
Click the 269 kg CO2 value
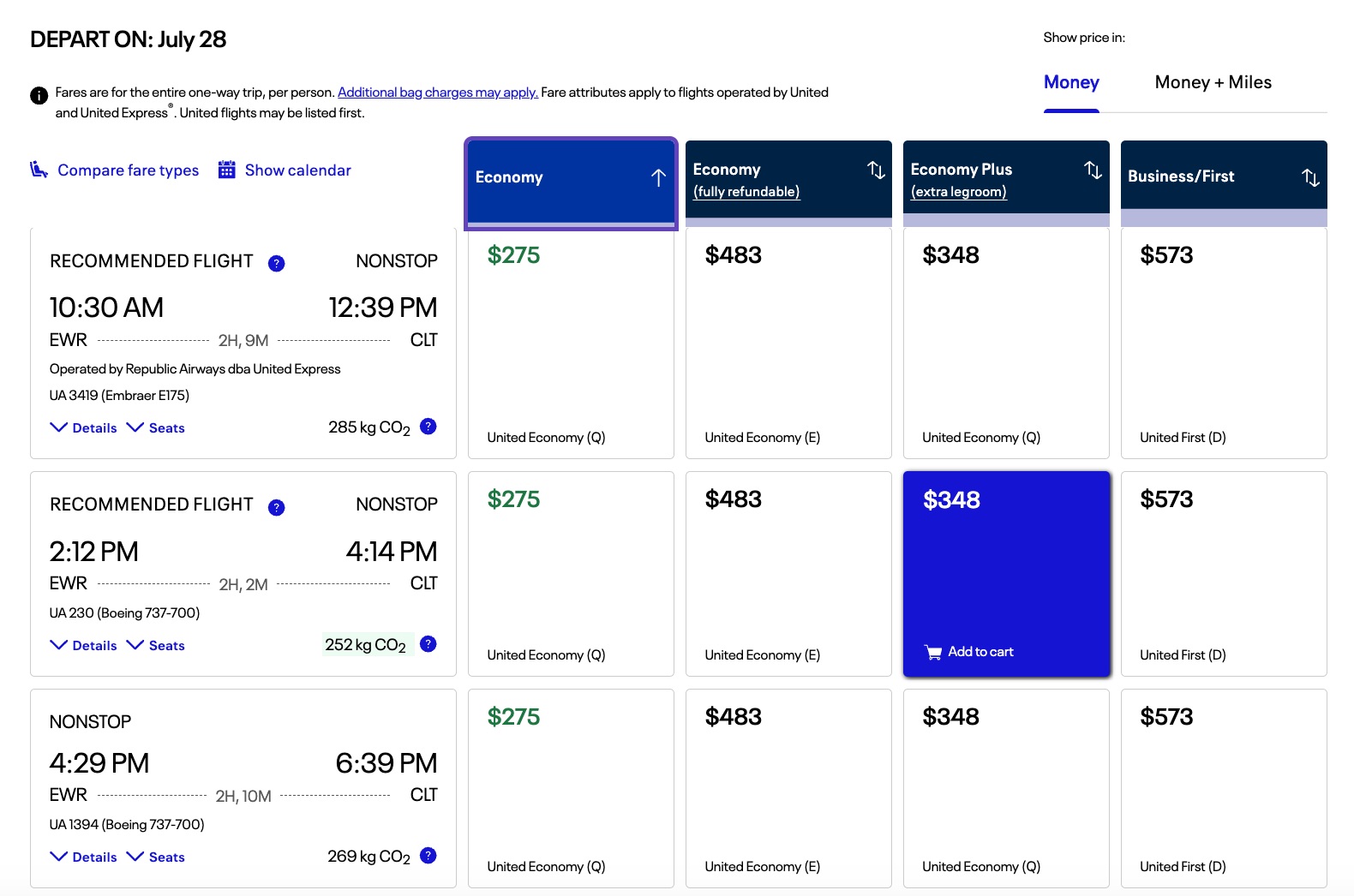coord(369,857)
